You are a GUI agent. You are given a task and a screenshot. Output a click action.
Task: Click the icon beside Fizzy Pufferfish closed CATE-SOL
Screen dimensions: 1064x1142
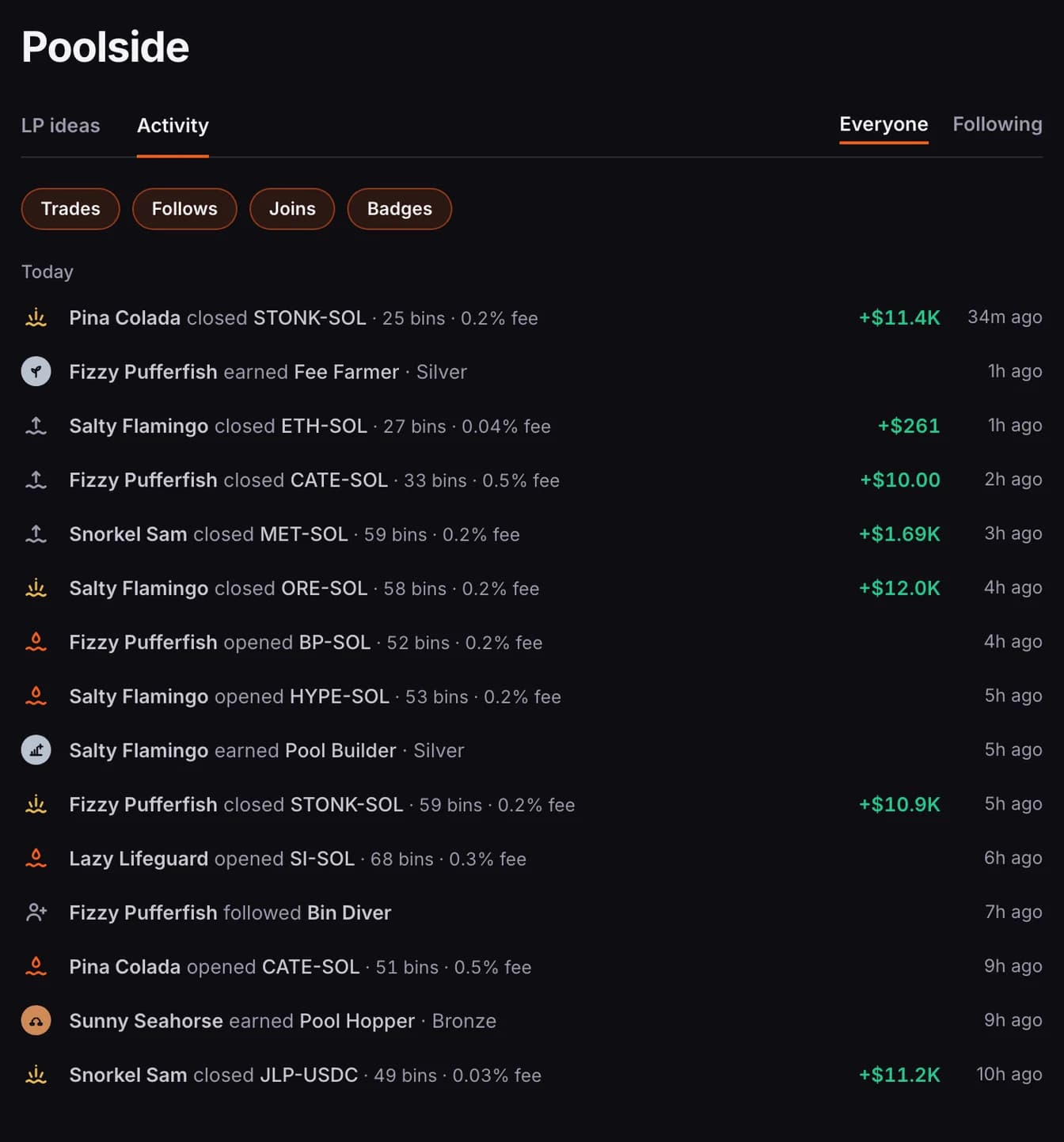36,480
